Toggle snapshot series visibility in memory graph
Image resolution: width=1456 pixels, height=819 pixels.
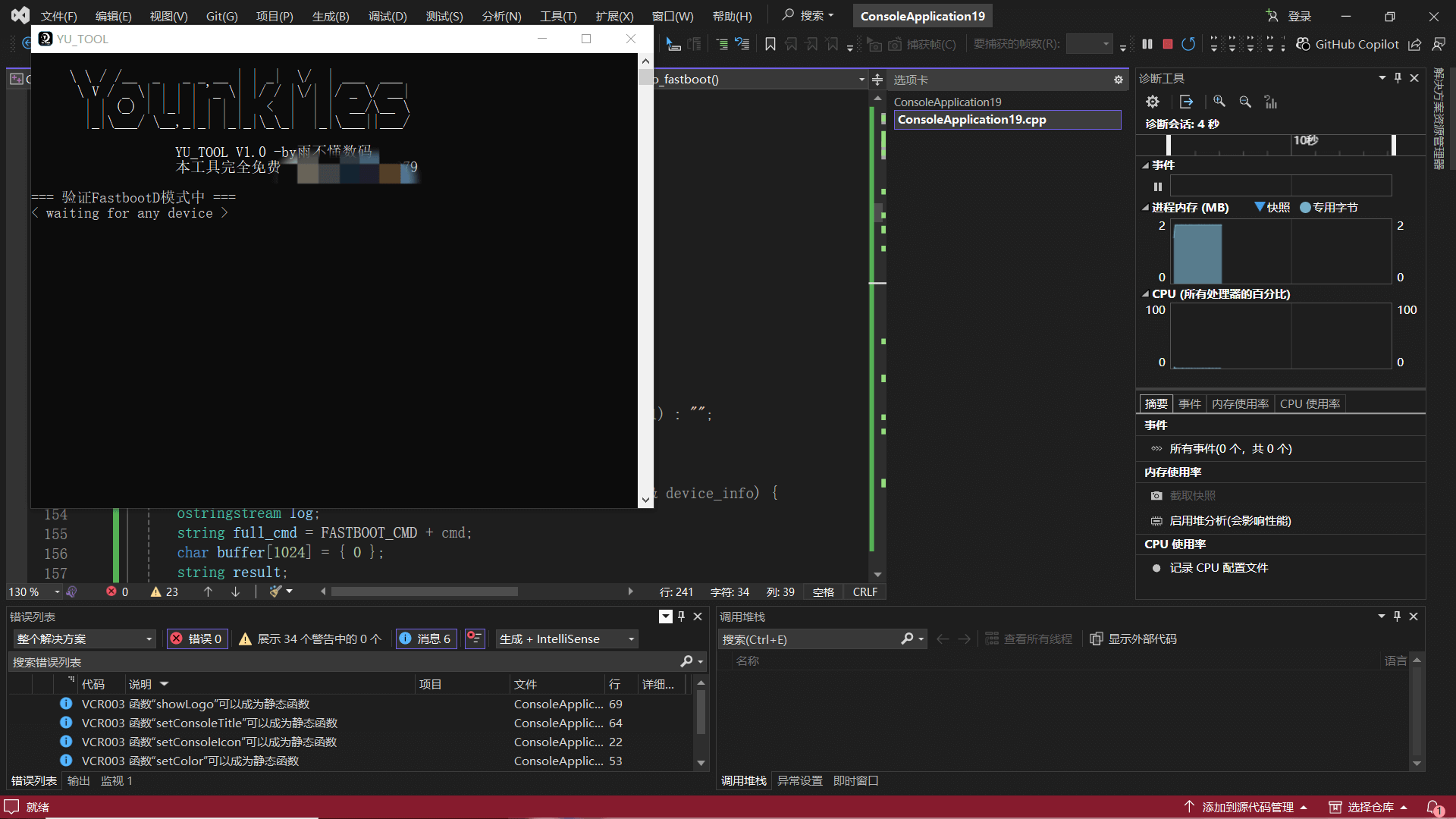point(1272,207)
